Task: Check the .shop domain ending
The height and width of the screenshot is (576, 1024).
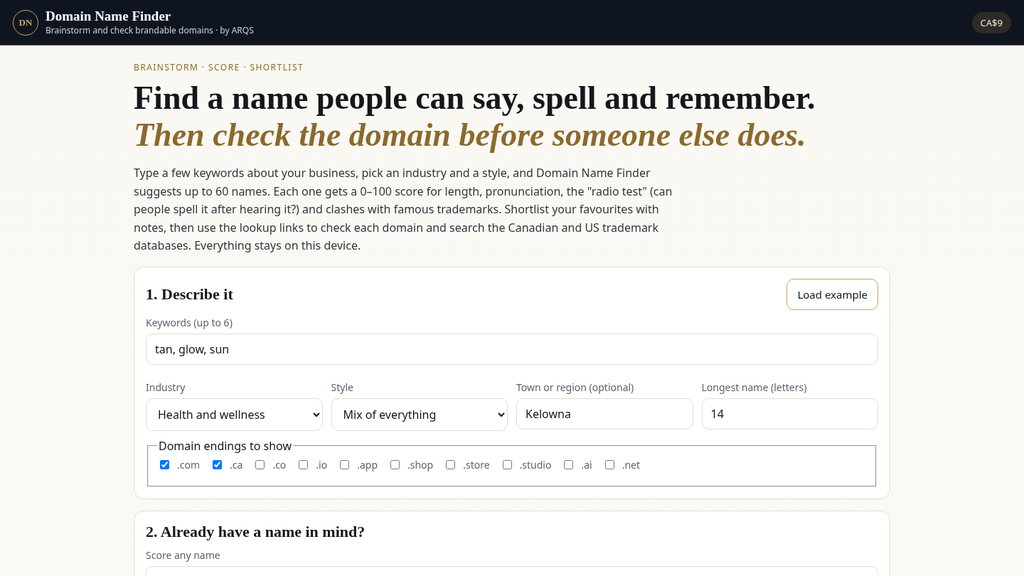Action: (395, 465)
